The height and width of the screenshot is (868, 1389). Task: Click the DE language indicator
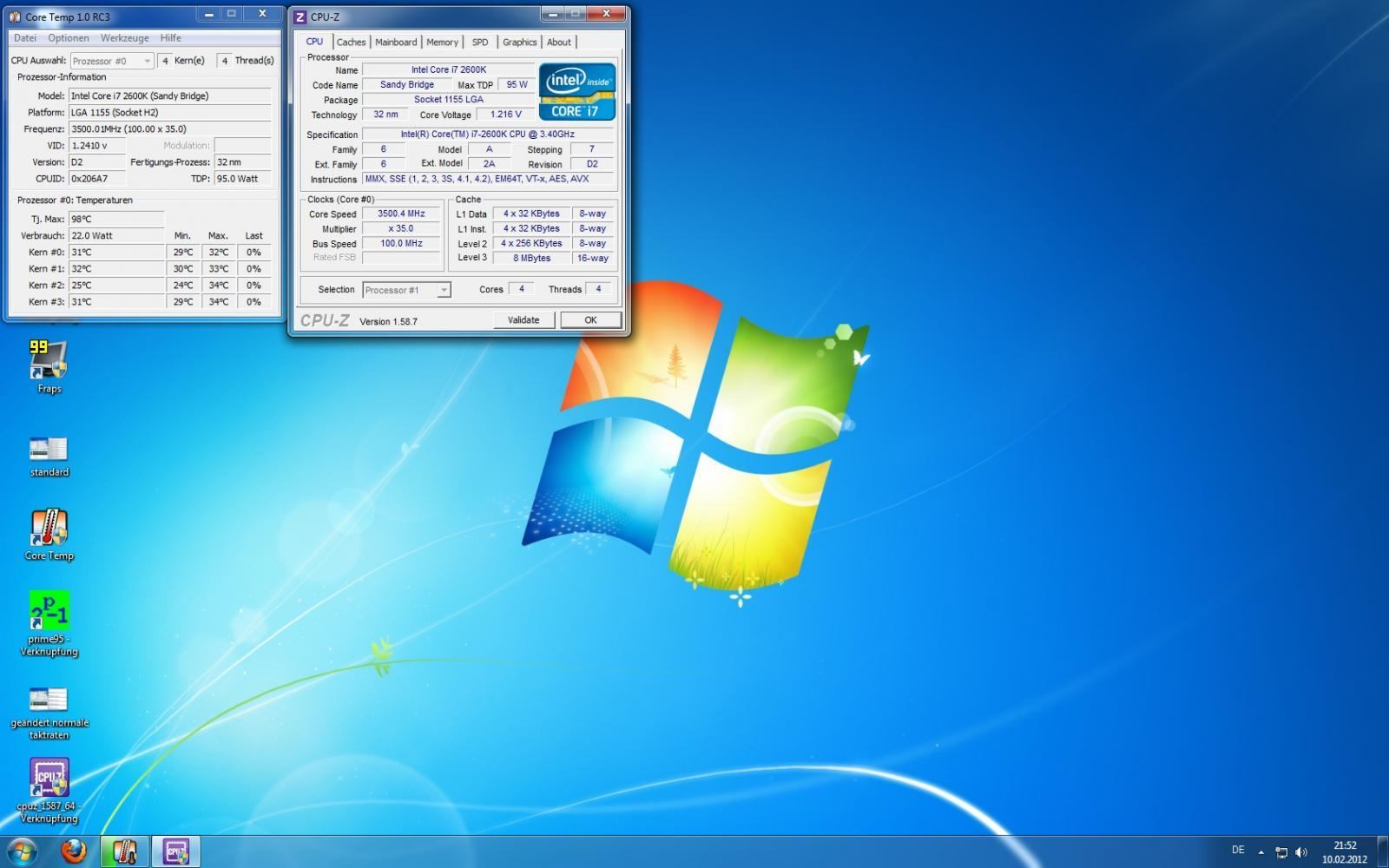1238,850
